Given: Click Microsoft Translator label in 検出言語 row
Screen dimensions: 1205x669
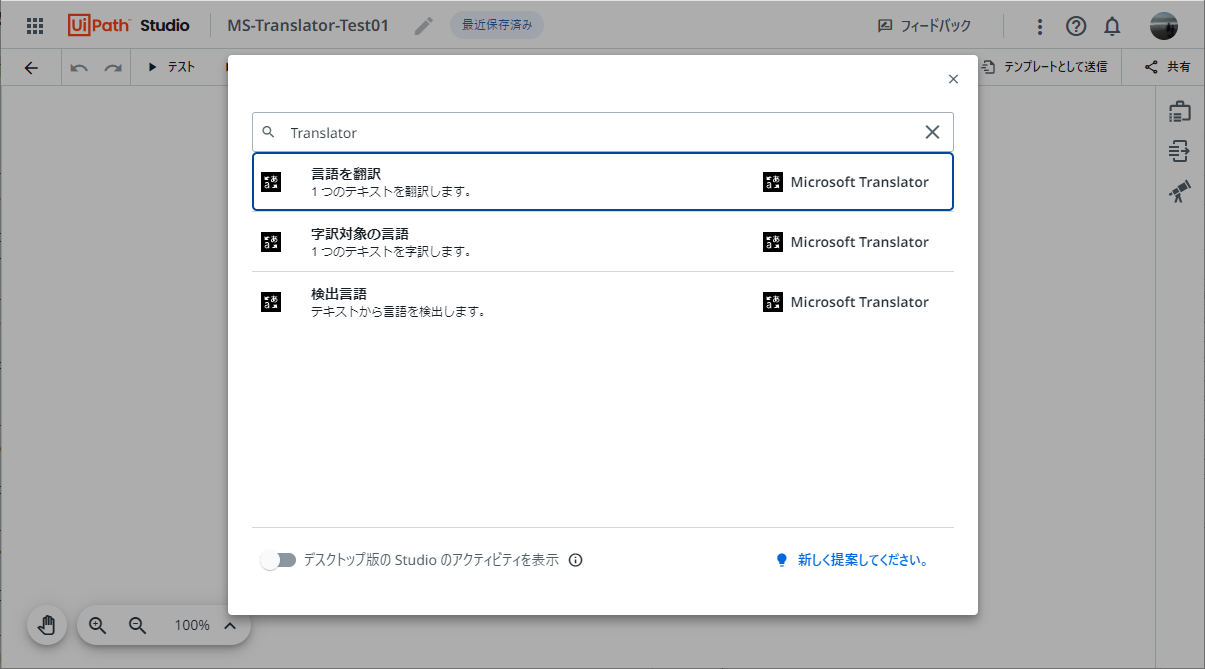Looking at the screenshot, I should point(859,302).
